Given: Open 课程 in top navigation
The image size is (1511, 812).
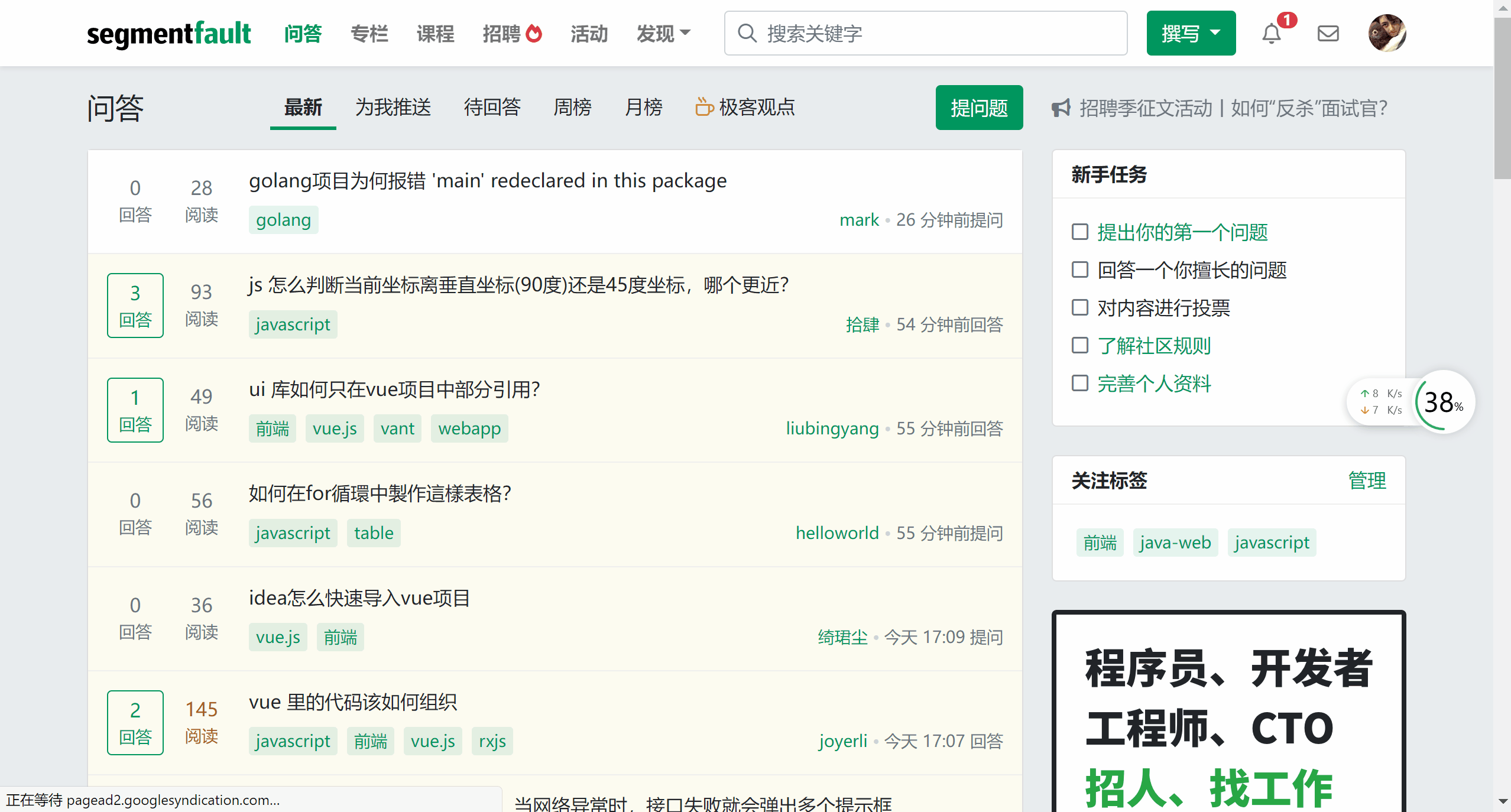Looking at the screenshot, I should coord(435,34).
